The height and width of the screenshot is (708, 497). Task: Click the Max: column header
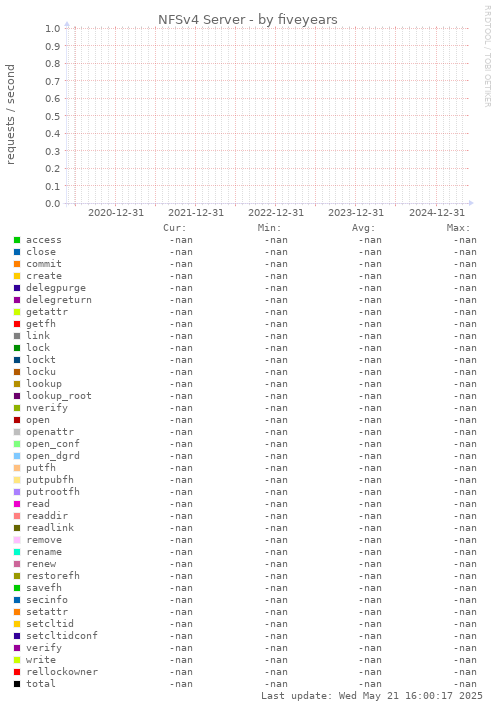click(459, 228)
